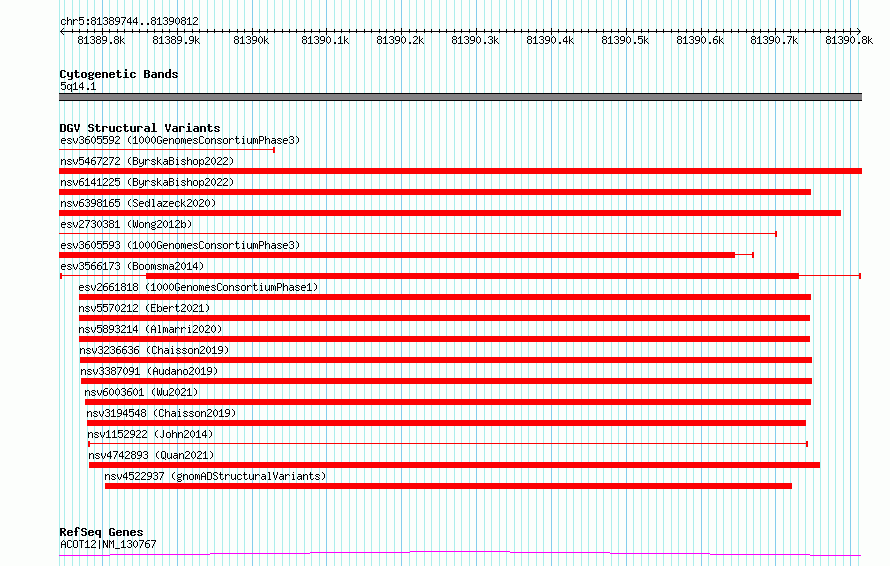Screen dimensions: 890x566
Task: Click the nsv4742893 Quan2021 label
Action: pos(151,455)
